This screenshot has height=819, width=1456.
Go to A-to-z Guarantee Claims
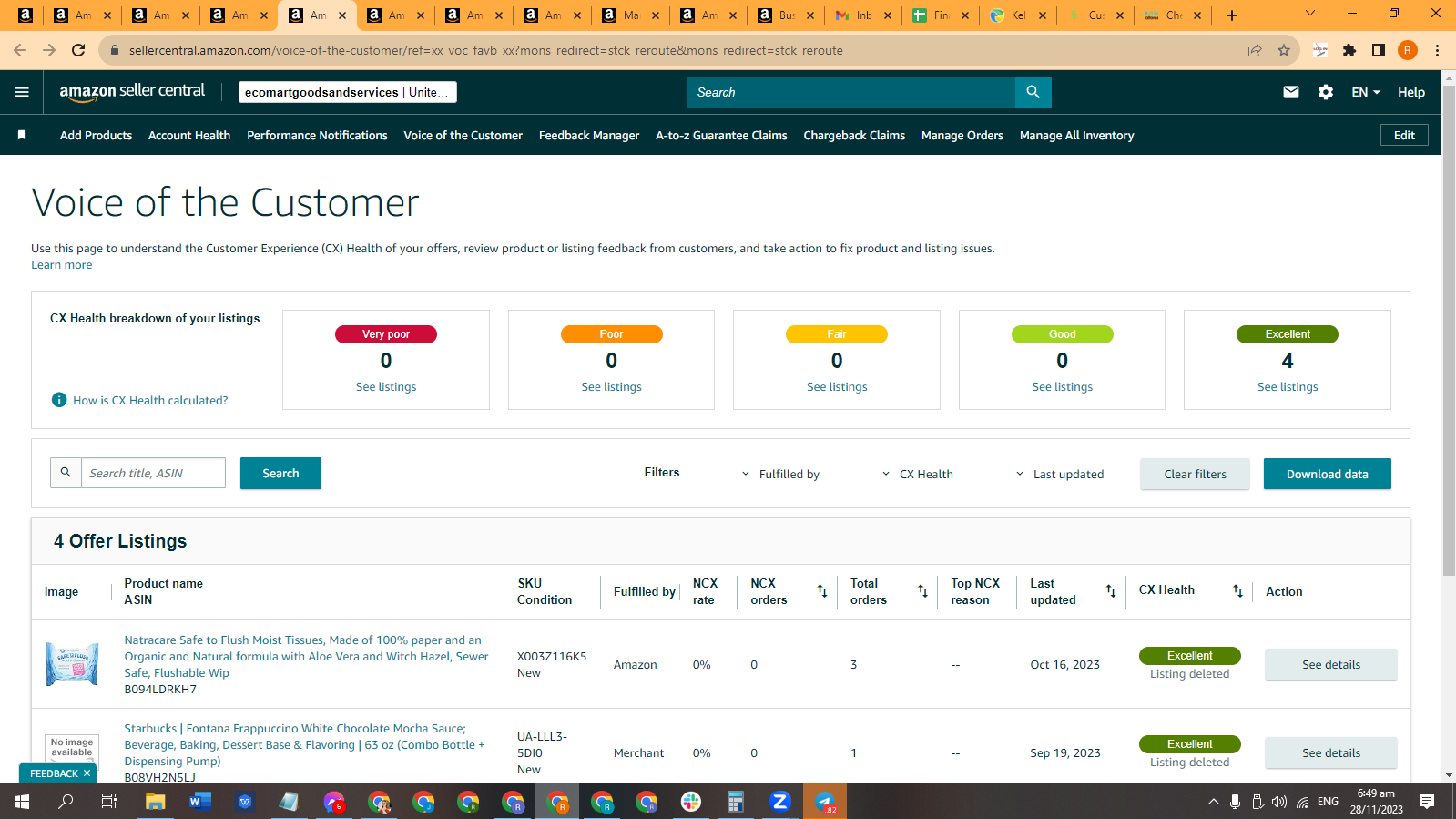click(x=721, y=135)
